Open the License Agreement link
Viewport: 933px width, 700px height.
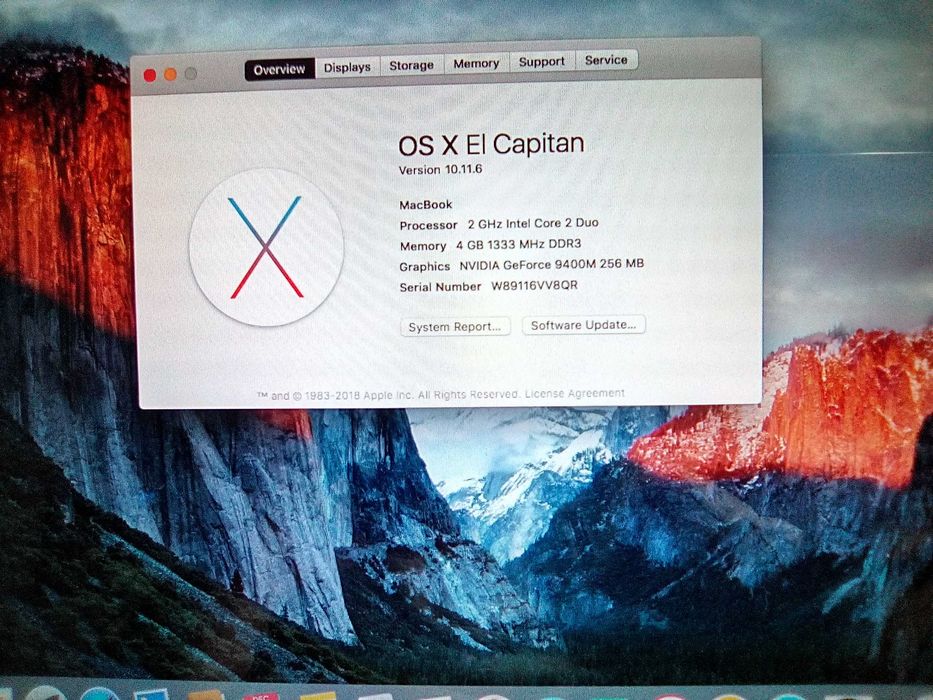[x=574, y=393]
